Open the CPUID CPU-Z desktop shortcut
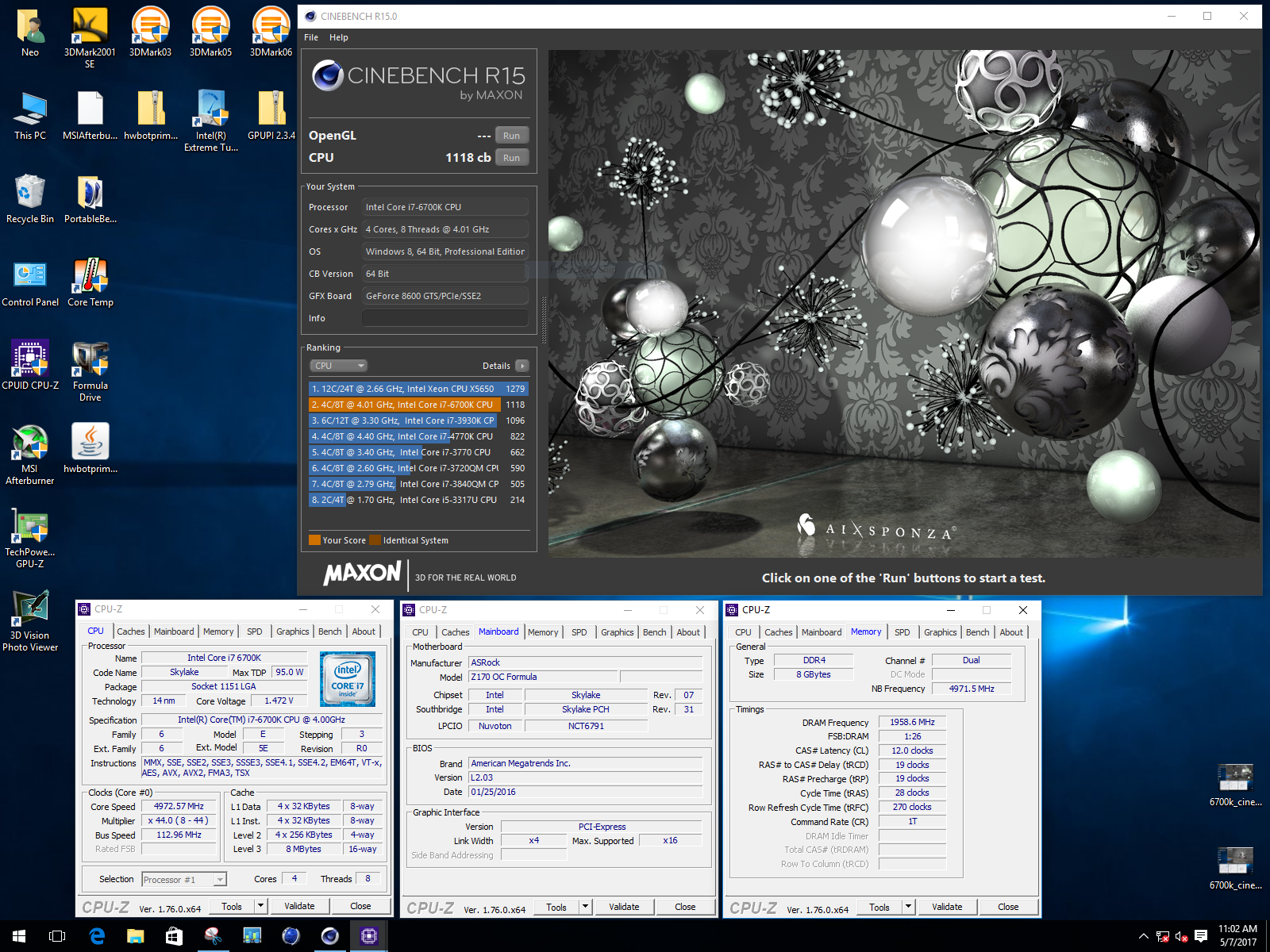The width and height of the screenshot is (1270, 952). [30, 361]
